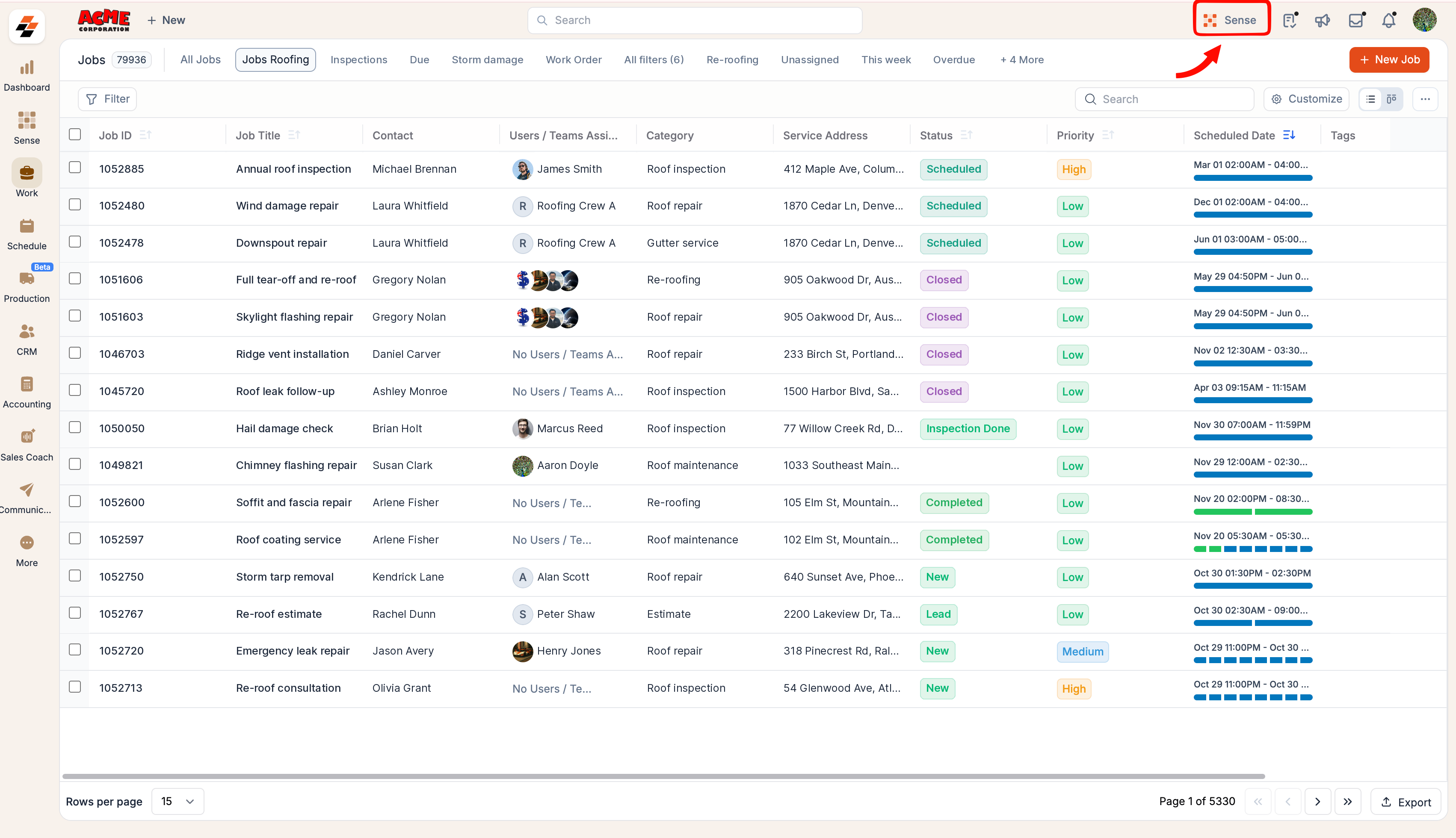Select checkbox for job 1052480
The image size is (1456, 838).
point(75,204)
